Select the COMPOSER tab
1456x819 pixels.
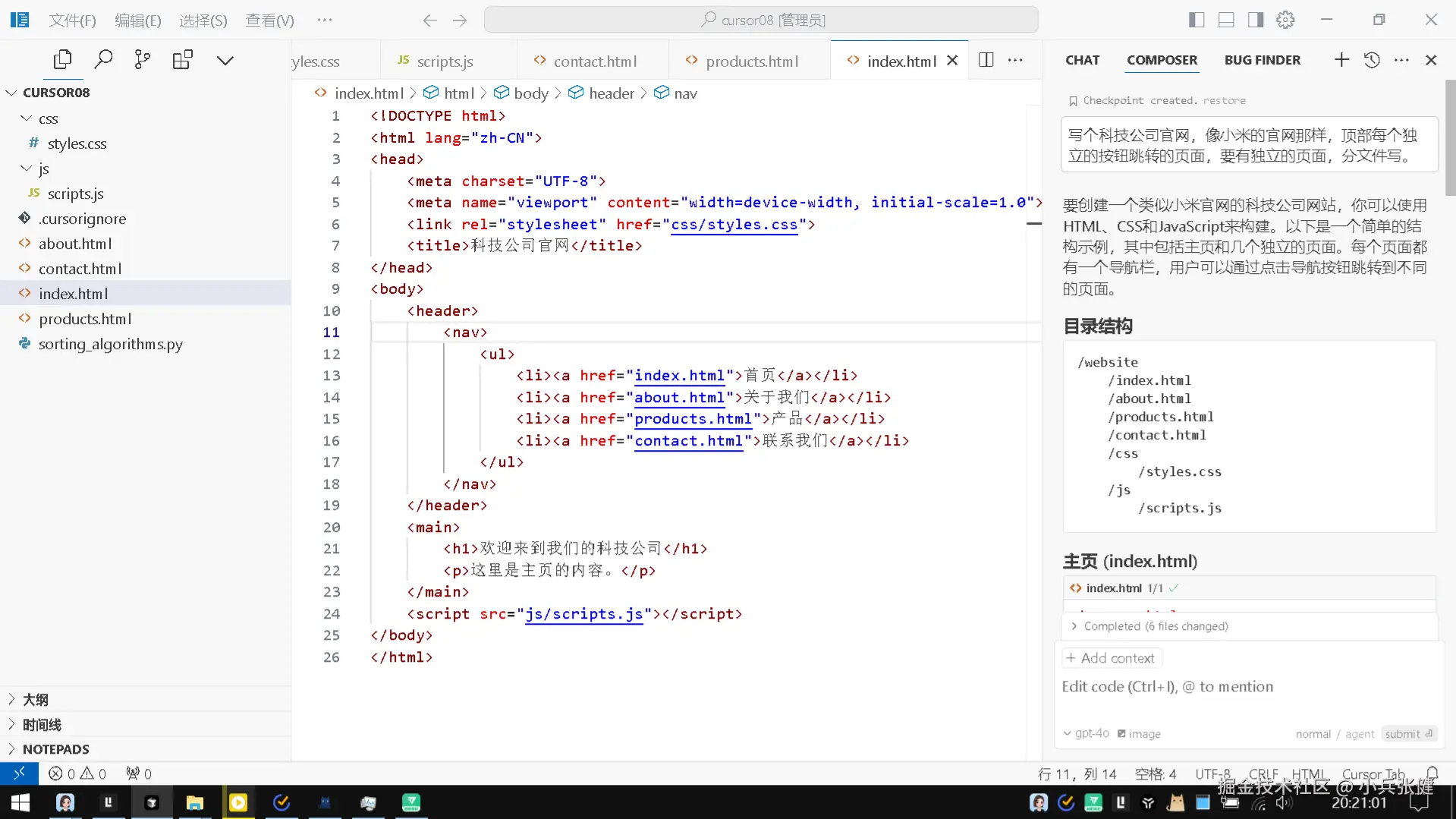[x=1162, y=60]
